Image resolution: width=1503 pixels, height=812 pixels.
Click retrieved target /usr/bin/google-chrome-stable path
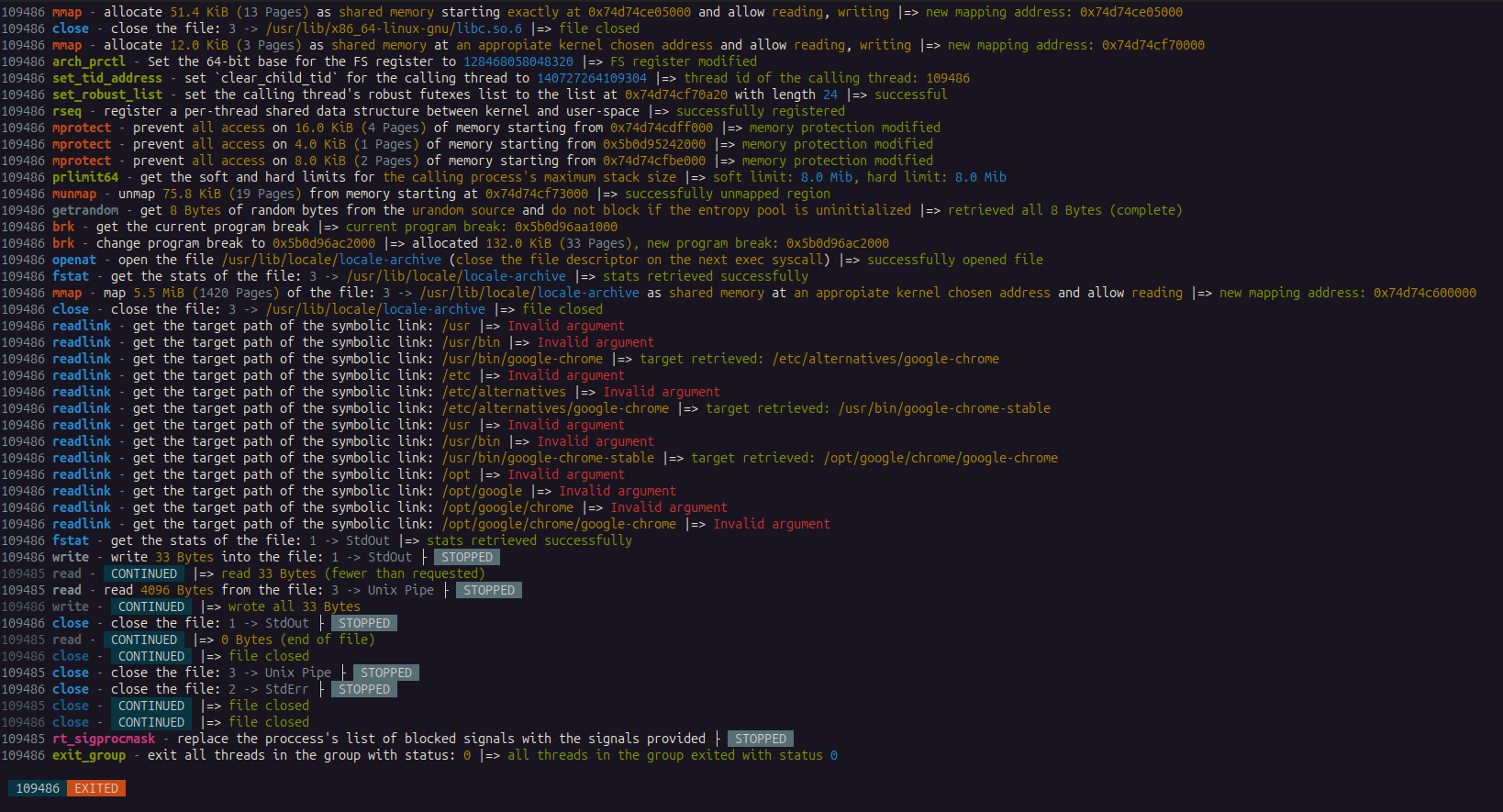[944, 408]
